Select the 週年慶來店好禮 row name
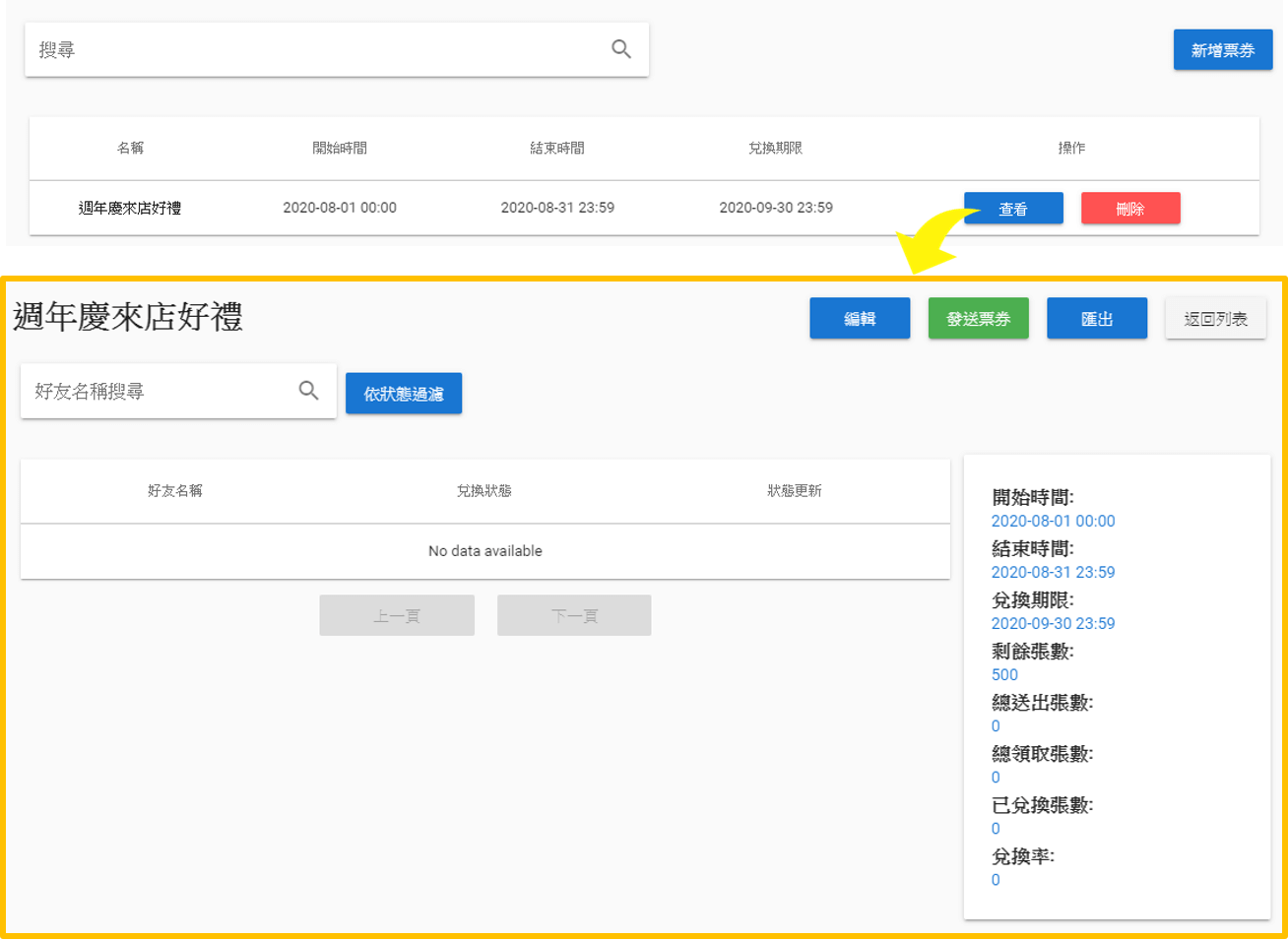 coord(130,208)
